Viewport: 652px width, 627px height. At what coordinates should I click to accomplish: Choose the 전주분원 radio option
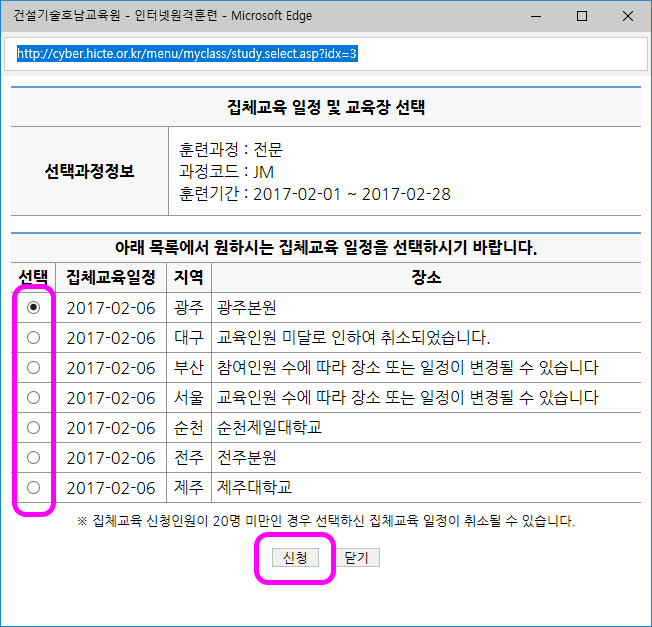coord(33,458)
